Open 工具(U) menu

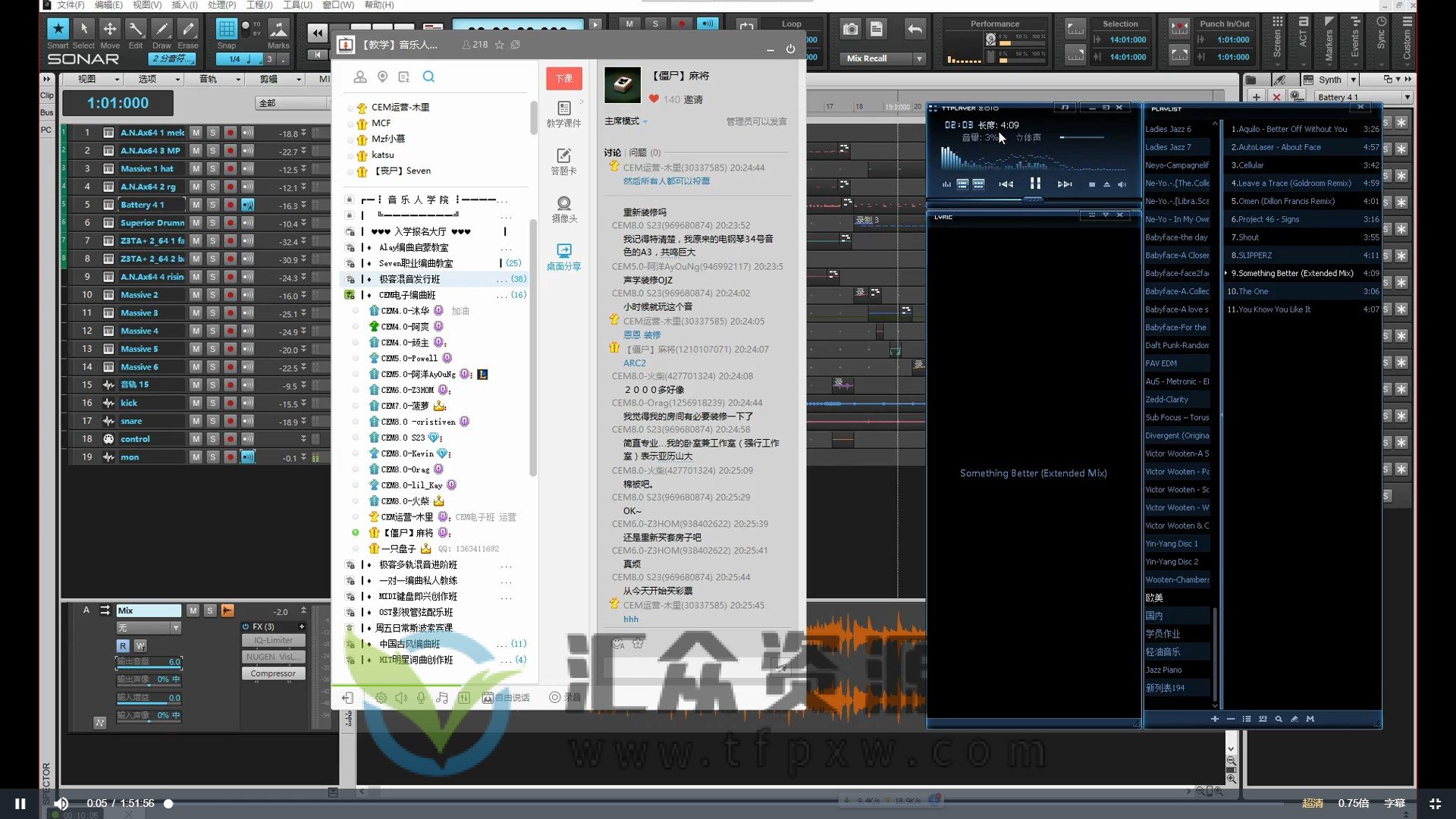(297, 5)
